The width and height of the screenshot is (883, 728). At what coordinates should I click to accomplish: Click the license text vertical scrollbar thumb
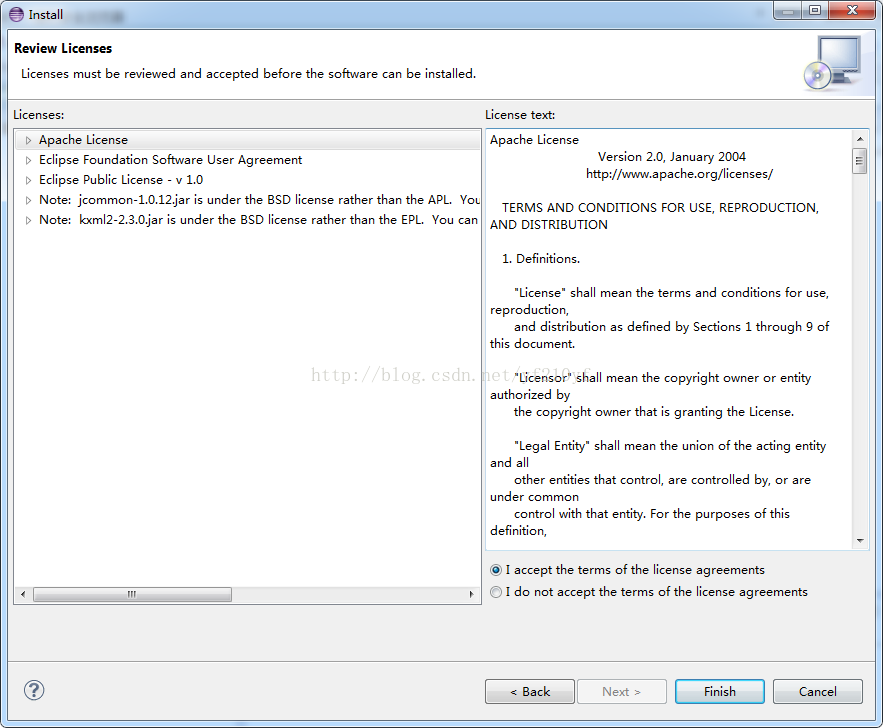click(859, 161)
